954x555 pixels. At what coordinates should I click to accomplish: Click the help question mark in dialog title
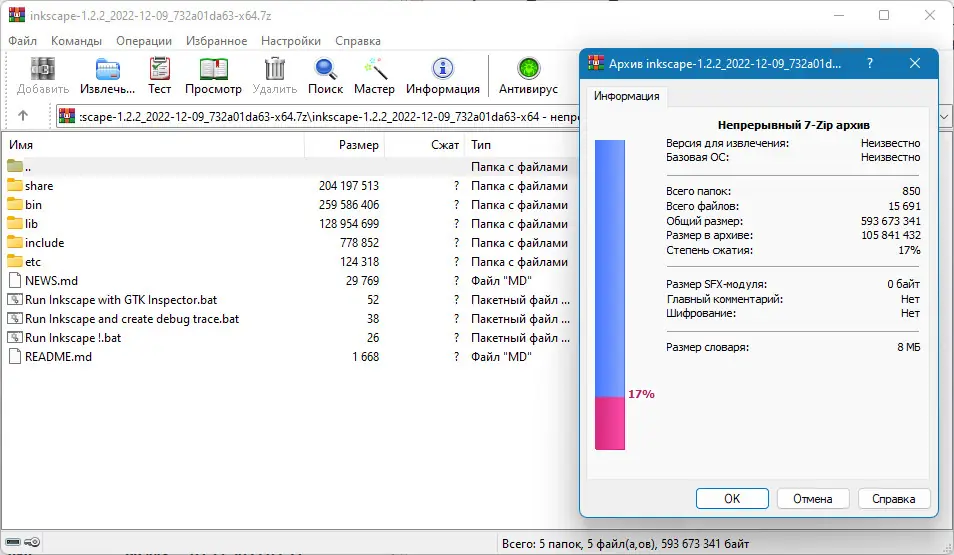(x=870, y=63)
